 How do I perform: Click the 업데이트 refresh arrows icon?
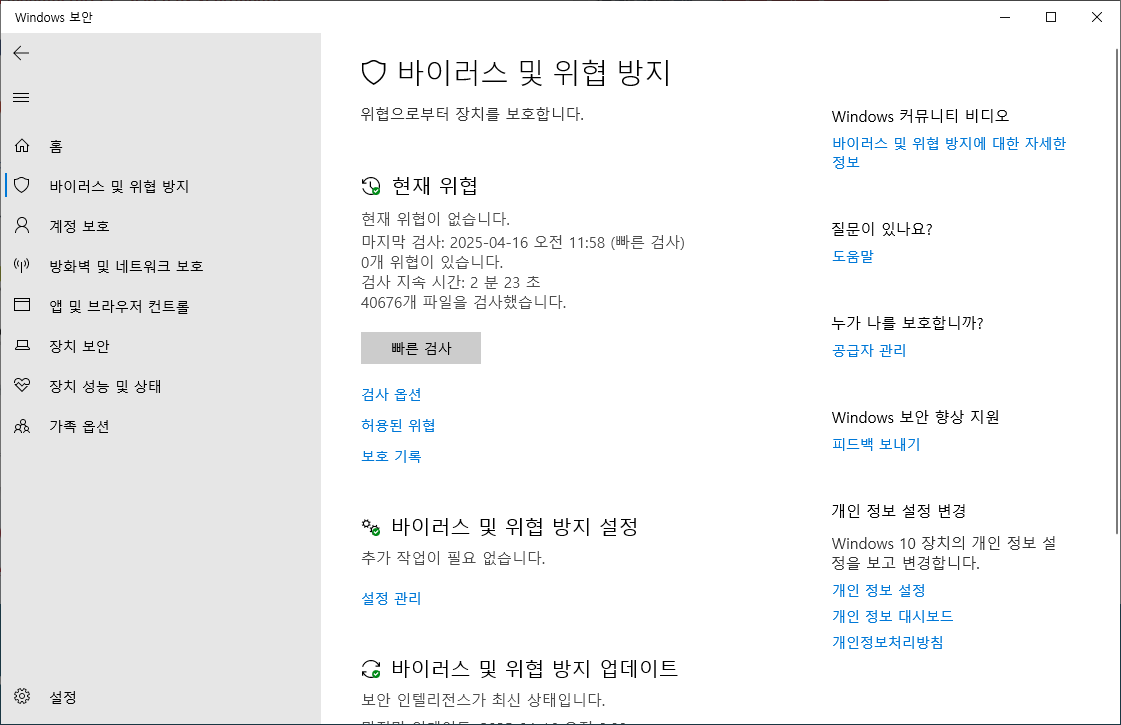371,669
